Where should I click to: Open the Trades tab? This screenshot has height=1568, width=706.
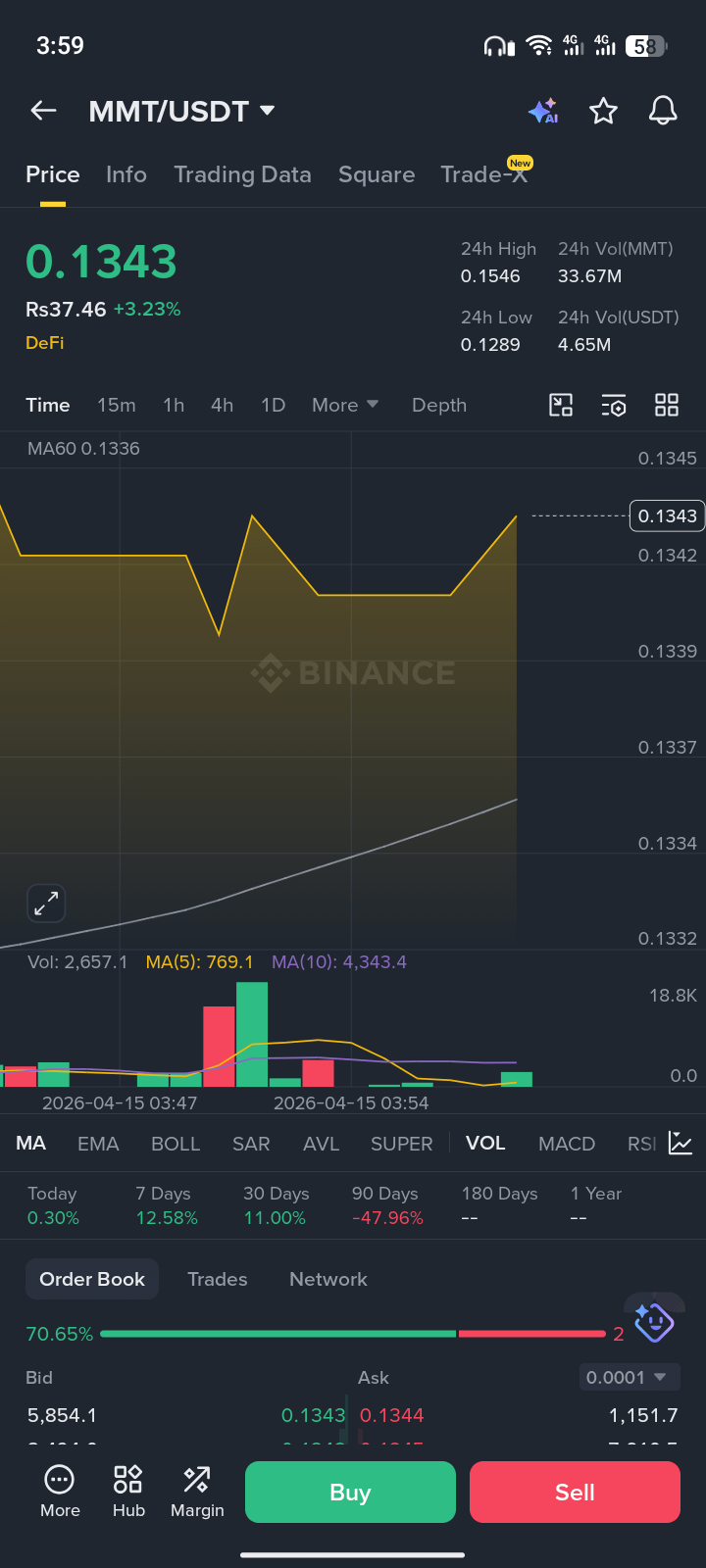click(x=218, y=1279)
